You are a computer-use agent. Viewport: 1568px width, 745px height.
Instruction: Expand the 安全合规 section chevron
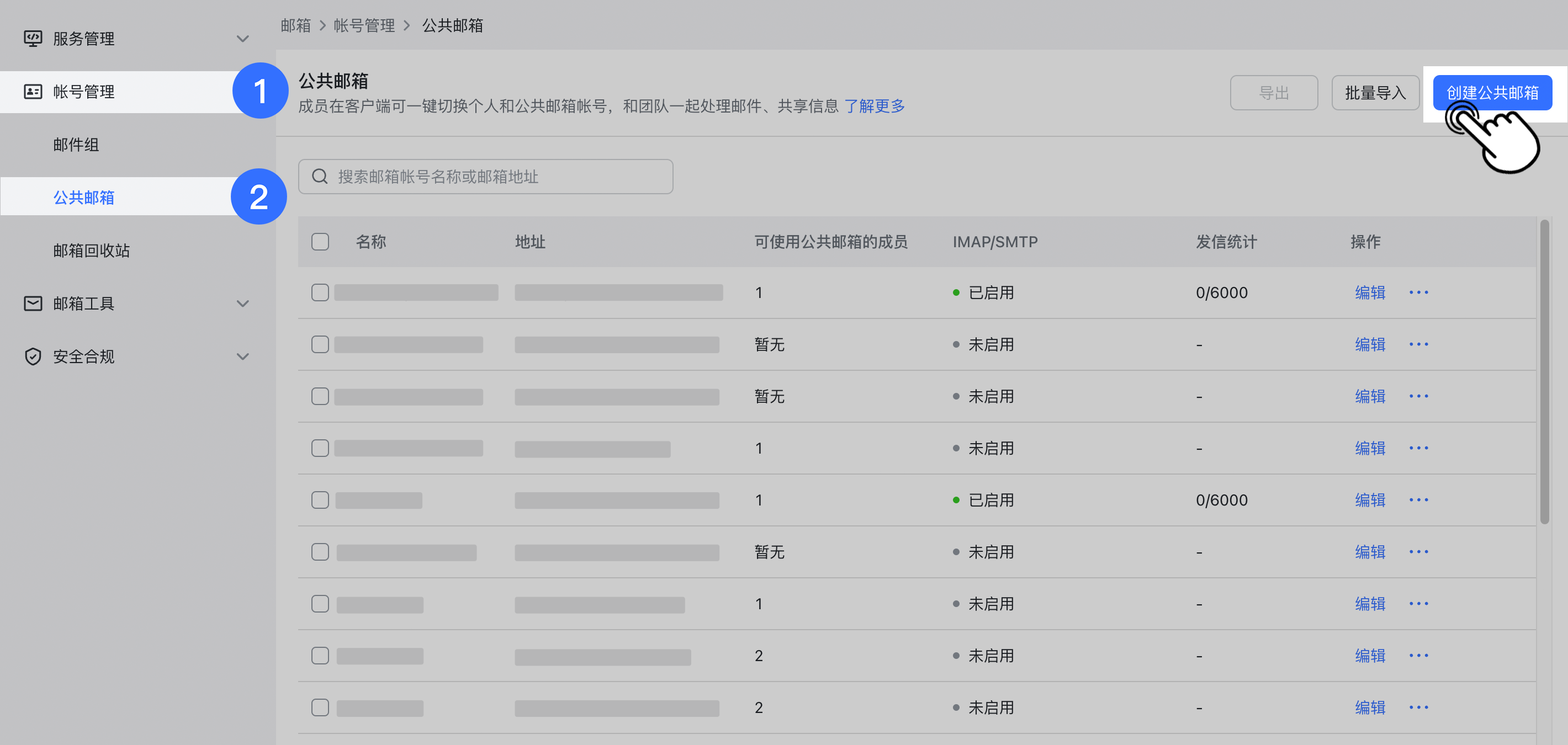[243, 356]
